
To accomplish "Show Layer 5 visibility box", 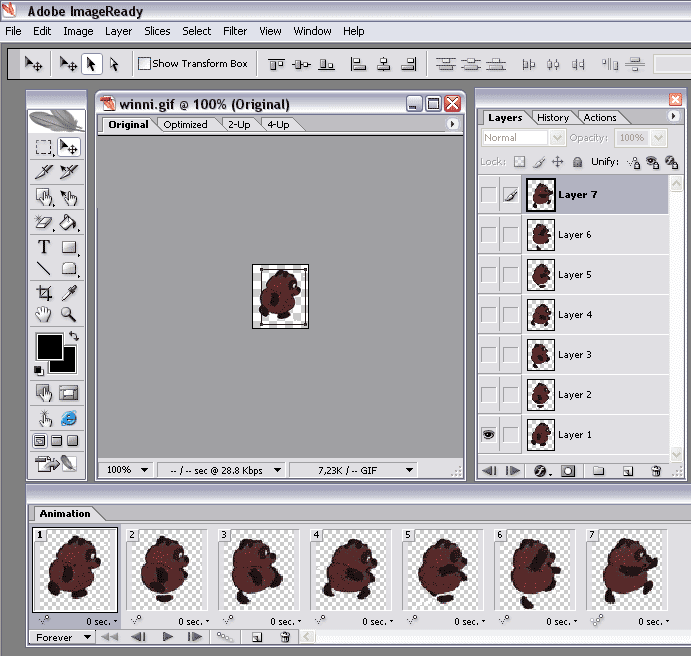I will click(x=488, y=275).
